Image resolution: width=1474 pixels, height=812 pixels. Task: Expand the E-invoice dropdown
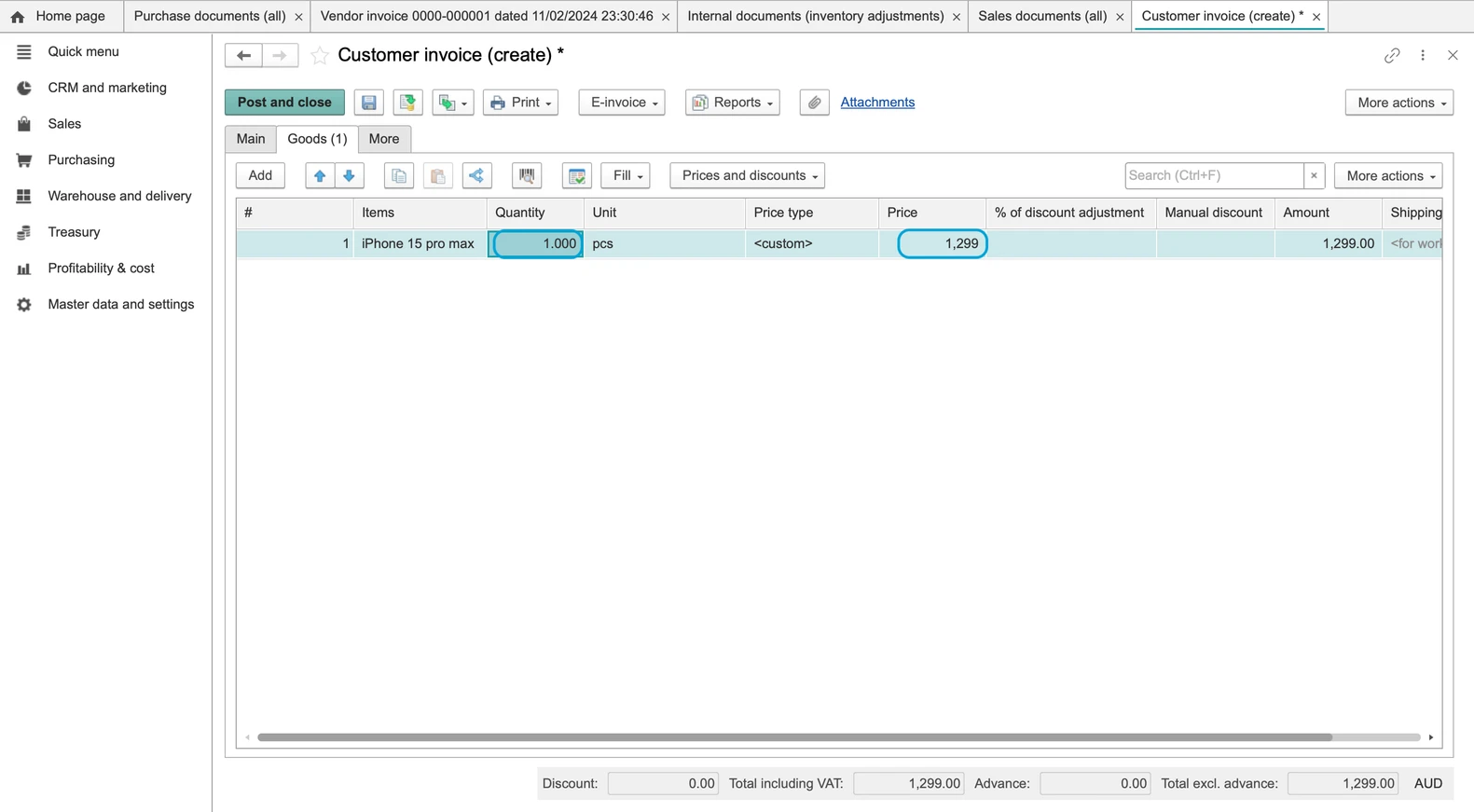coord(622,103)
